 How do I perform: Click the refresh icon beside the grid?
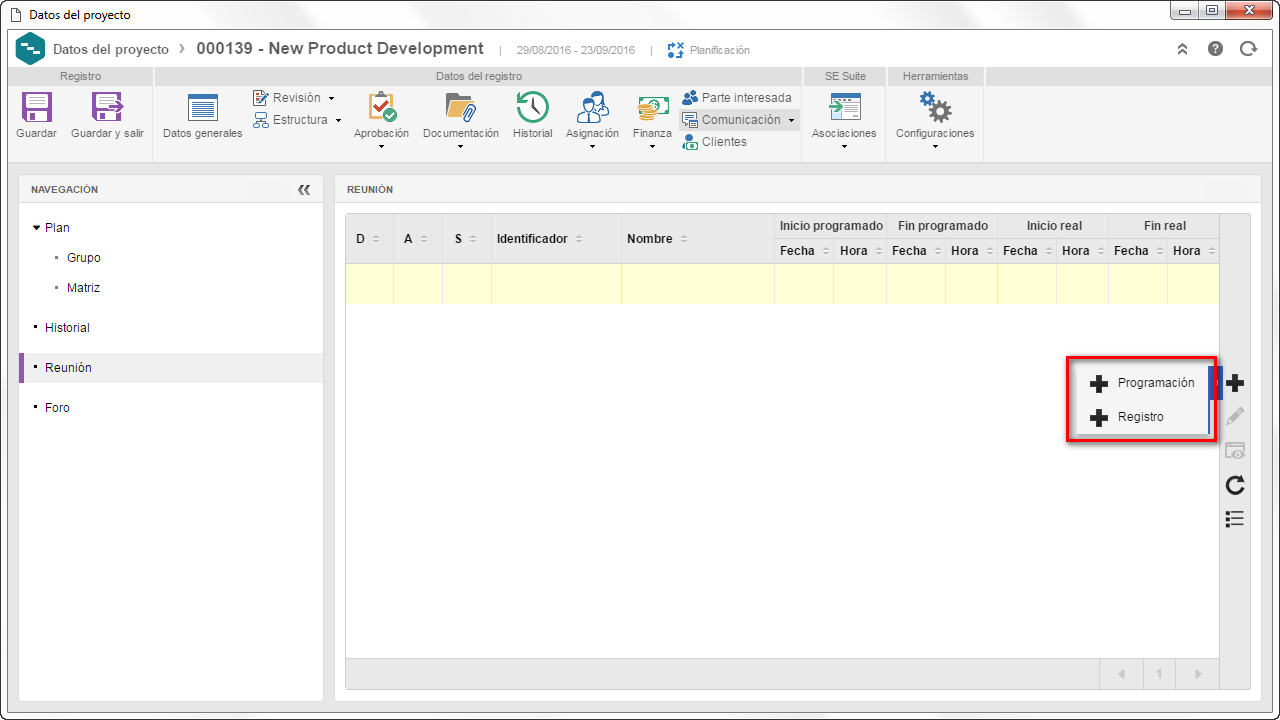[1235, 485]
